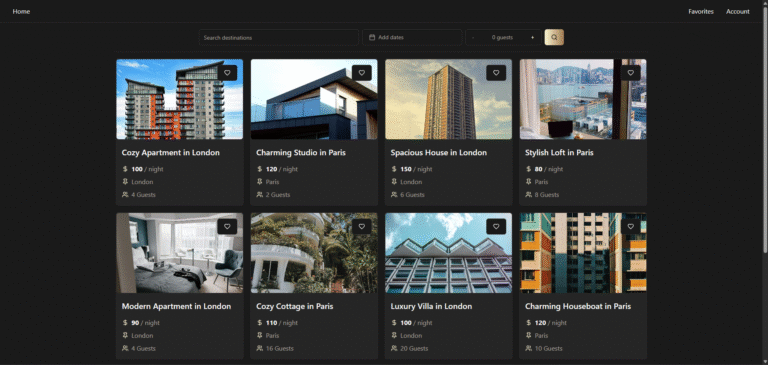Toggle heart on Charming Studio in Paris
Viewport: 768px width, 365px height.
pyautogui.click(x=361, y=73)
